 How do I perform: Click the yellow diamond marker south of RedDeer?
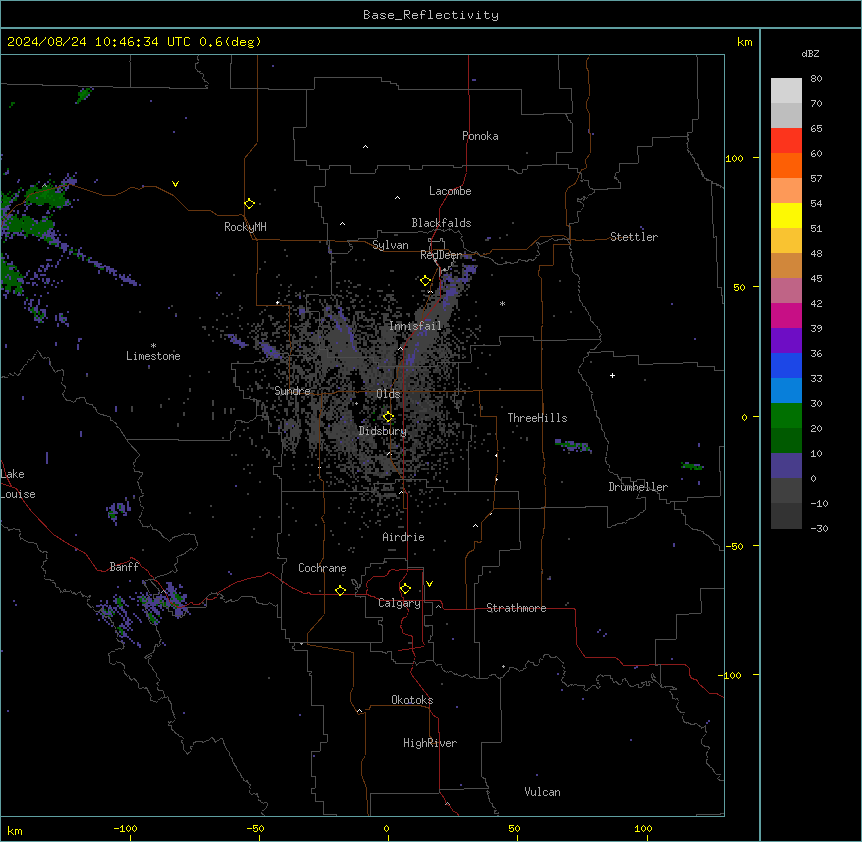(425, 281)
